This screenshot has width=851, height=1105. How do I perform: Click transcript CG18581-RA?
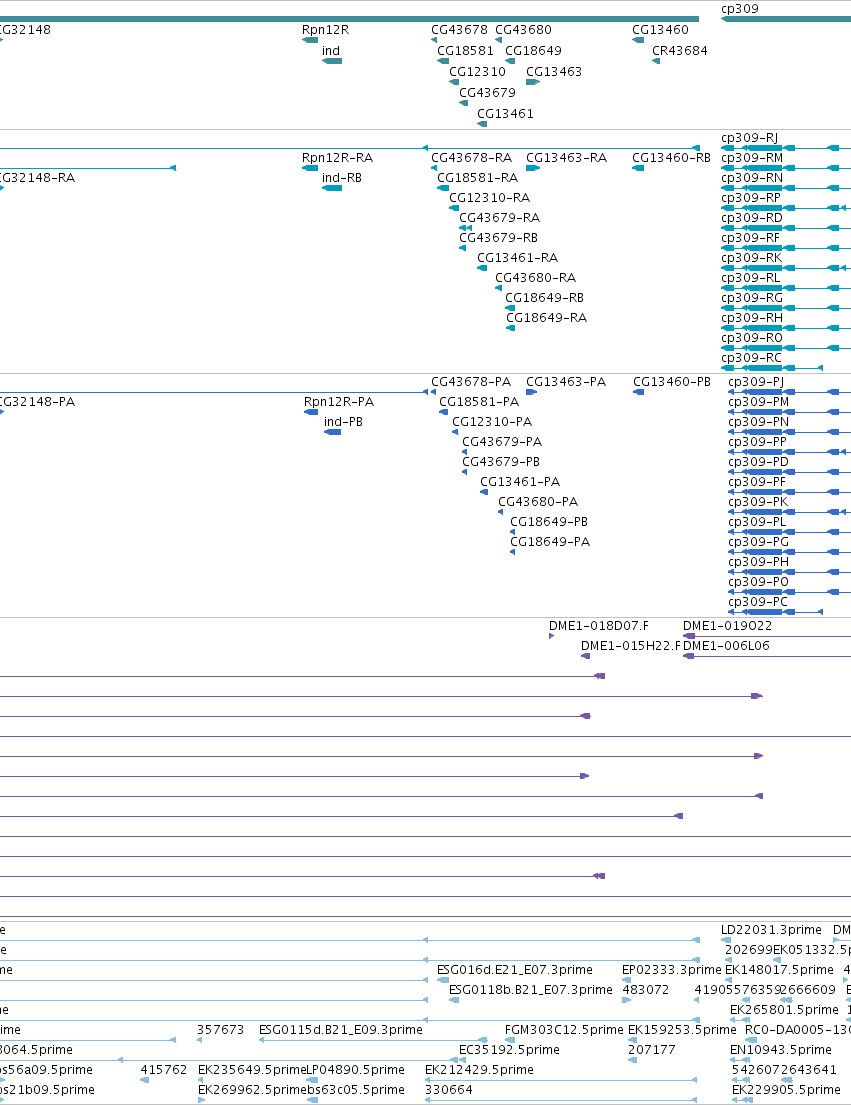pyautogui.click(x=478, y=178)
